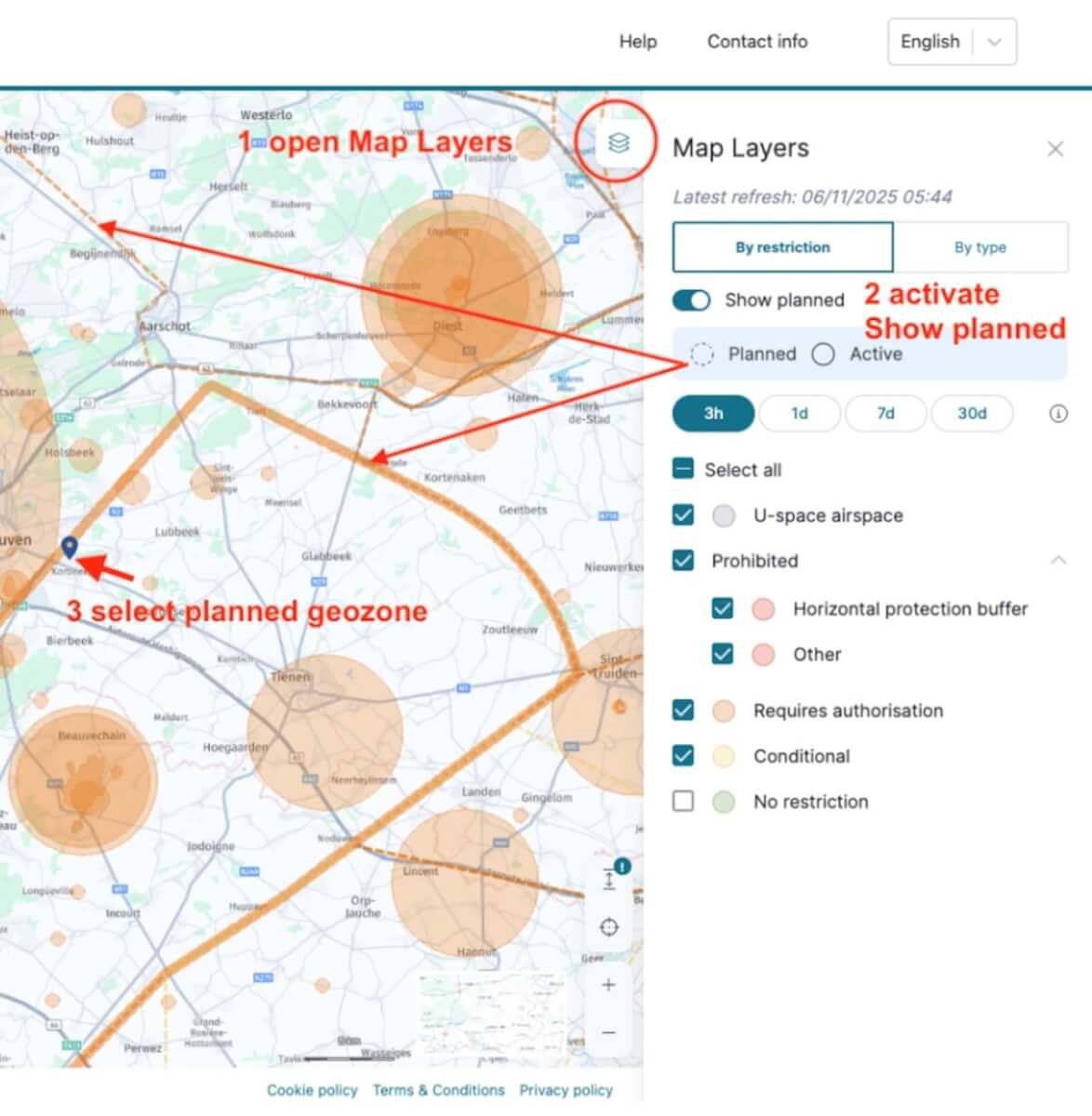Close the Map Layers panel

click(1055, 149)
